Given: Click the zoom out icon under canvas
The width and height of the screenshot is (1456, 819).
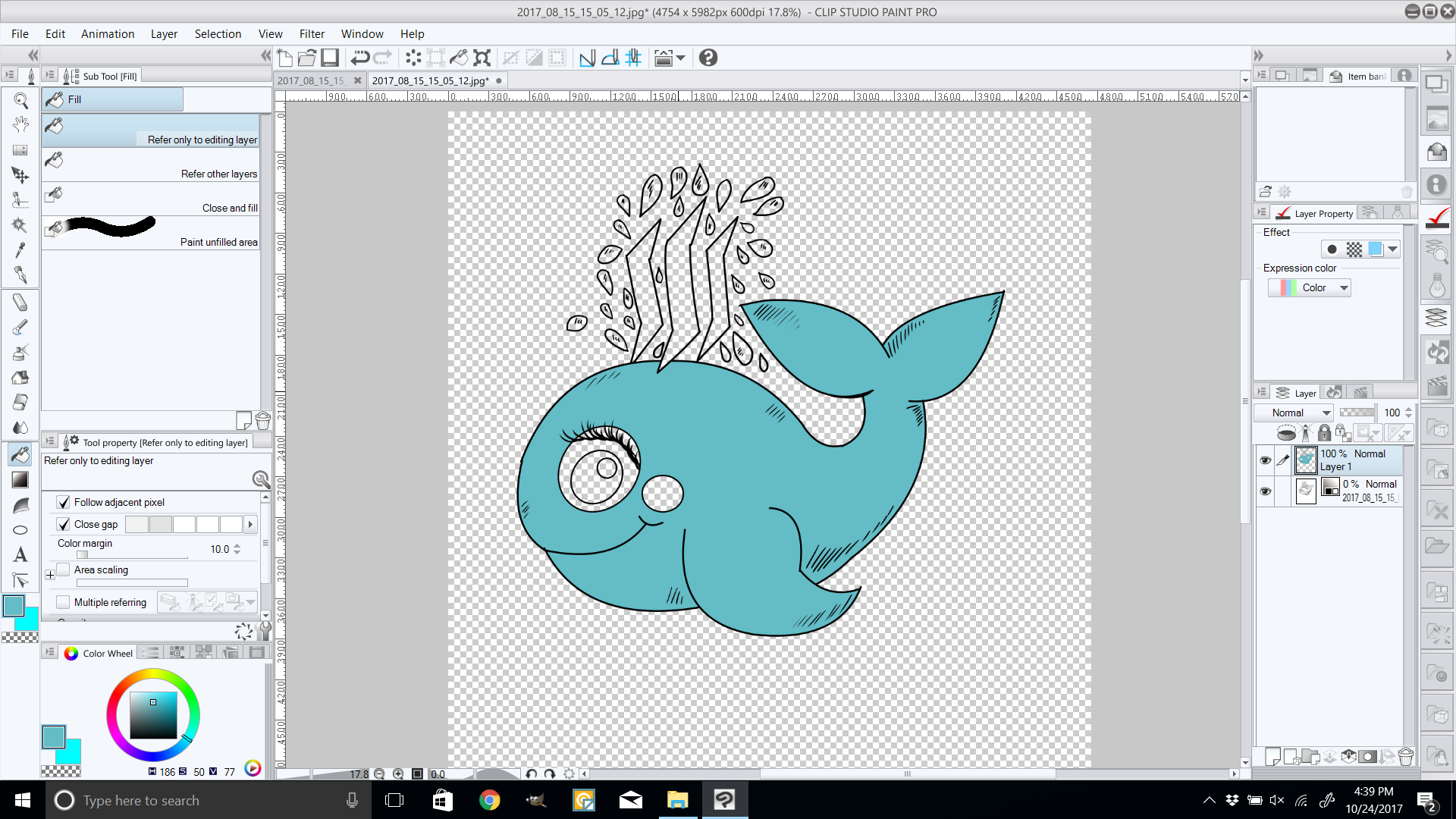Looking at the screenshot, I should coord(379,773).
